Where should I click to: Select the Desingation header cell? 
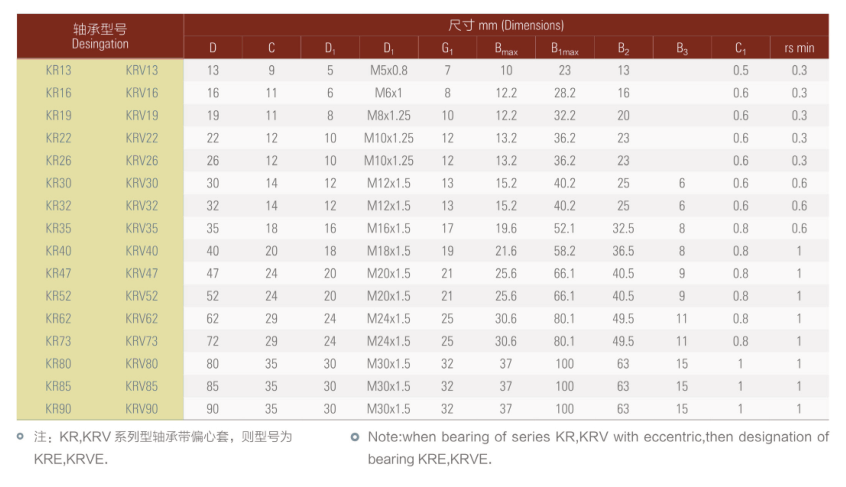pos(100,37)
